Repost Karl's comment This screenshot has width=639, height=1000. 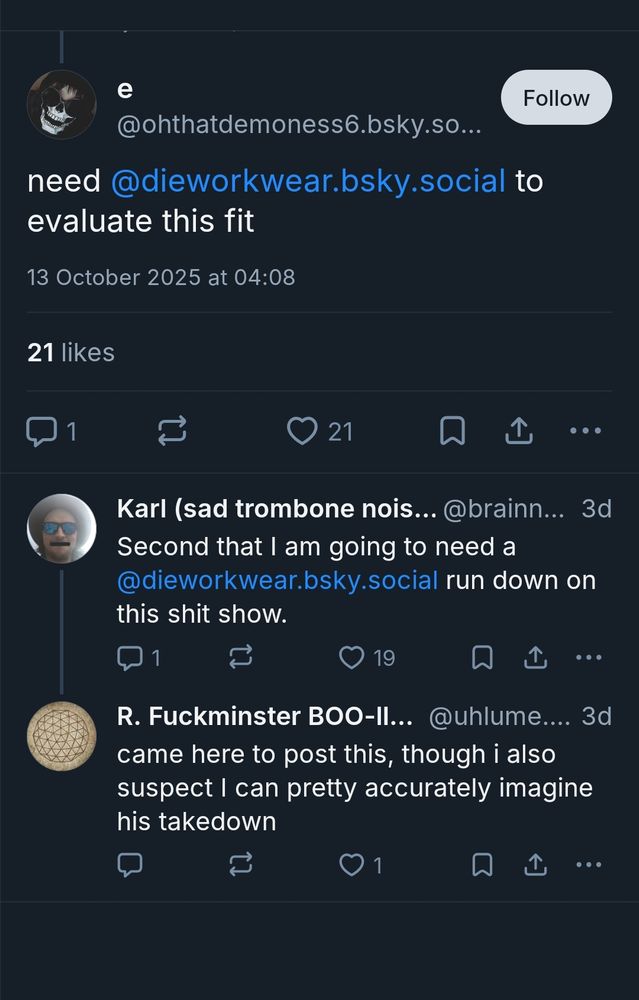click(x=241, y=657)
